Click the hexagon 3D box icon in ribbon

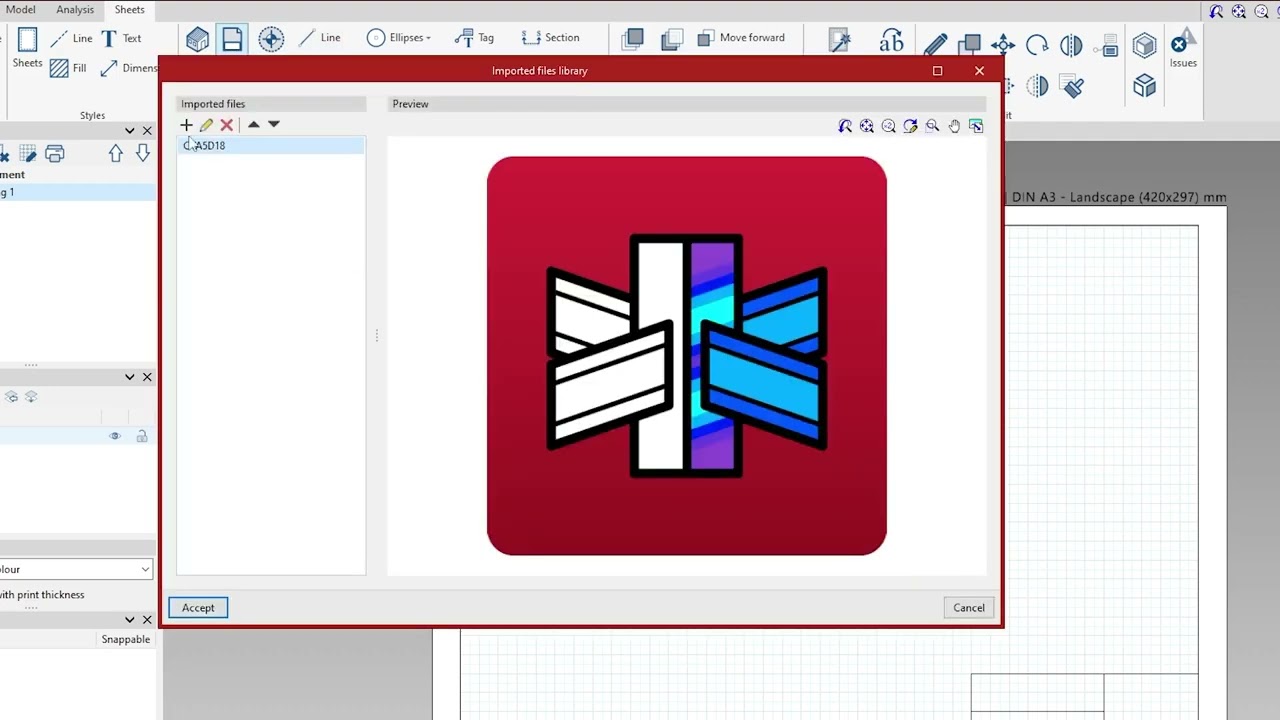(x=1144, y=45)
